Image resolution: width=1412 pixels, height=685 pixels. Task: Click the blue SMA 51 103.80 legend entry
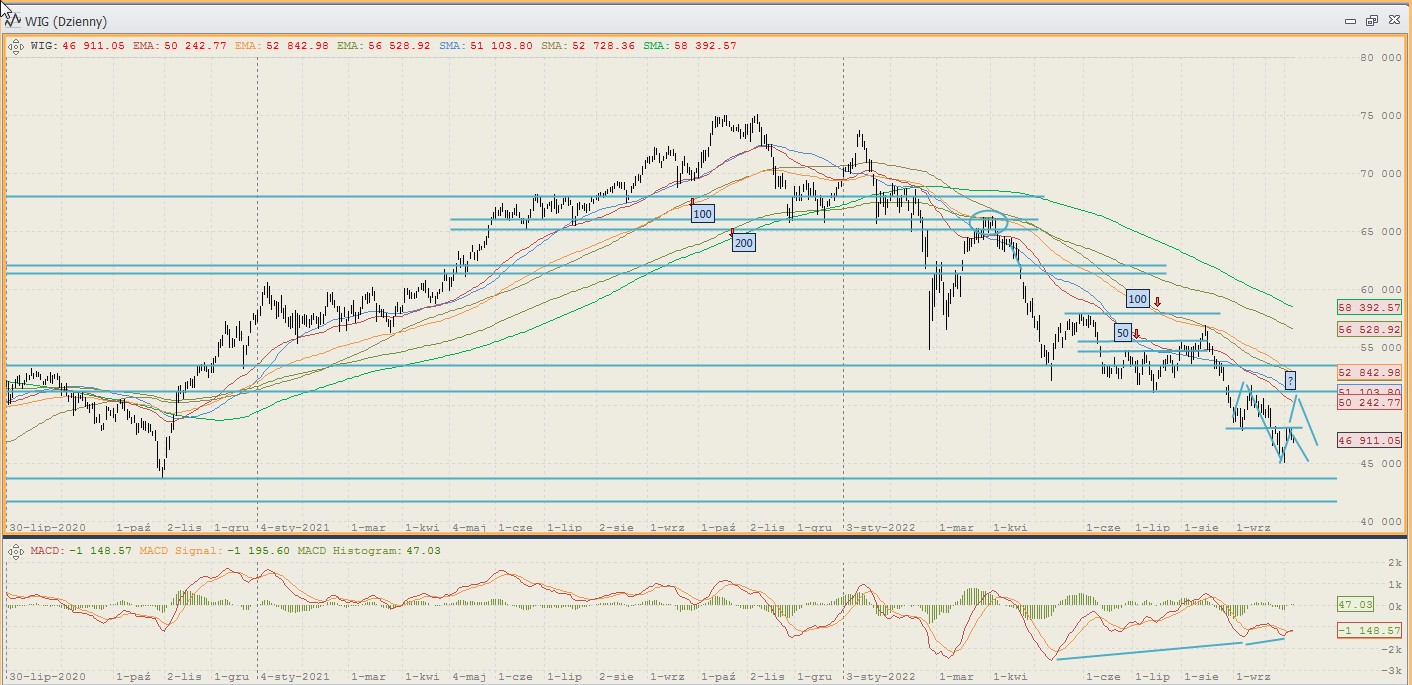[487, 46]
